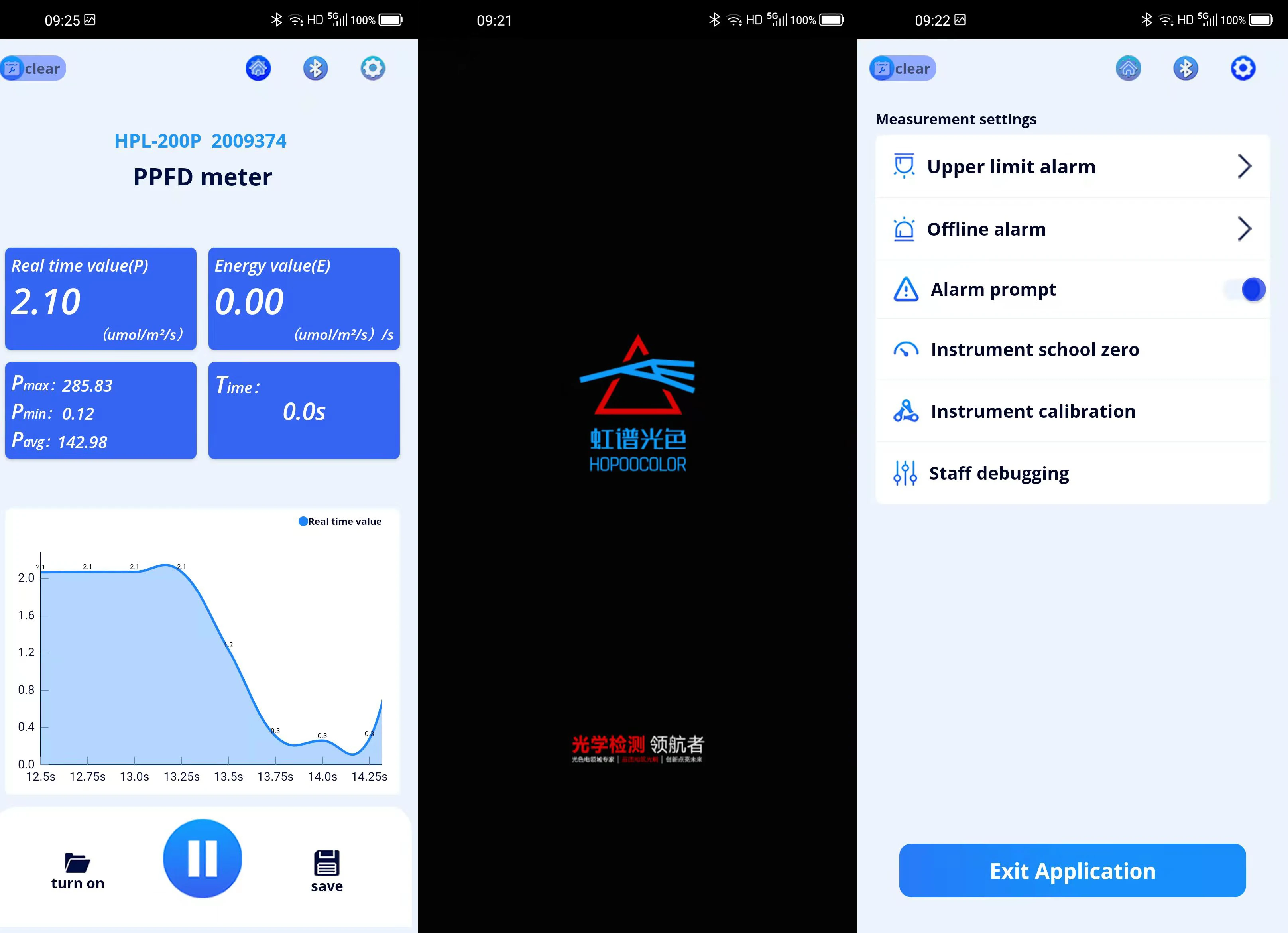Click the Exit Application button
The width and height of the screenshot is (1288, 933).
tap(1072, 870)
